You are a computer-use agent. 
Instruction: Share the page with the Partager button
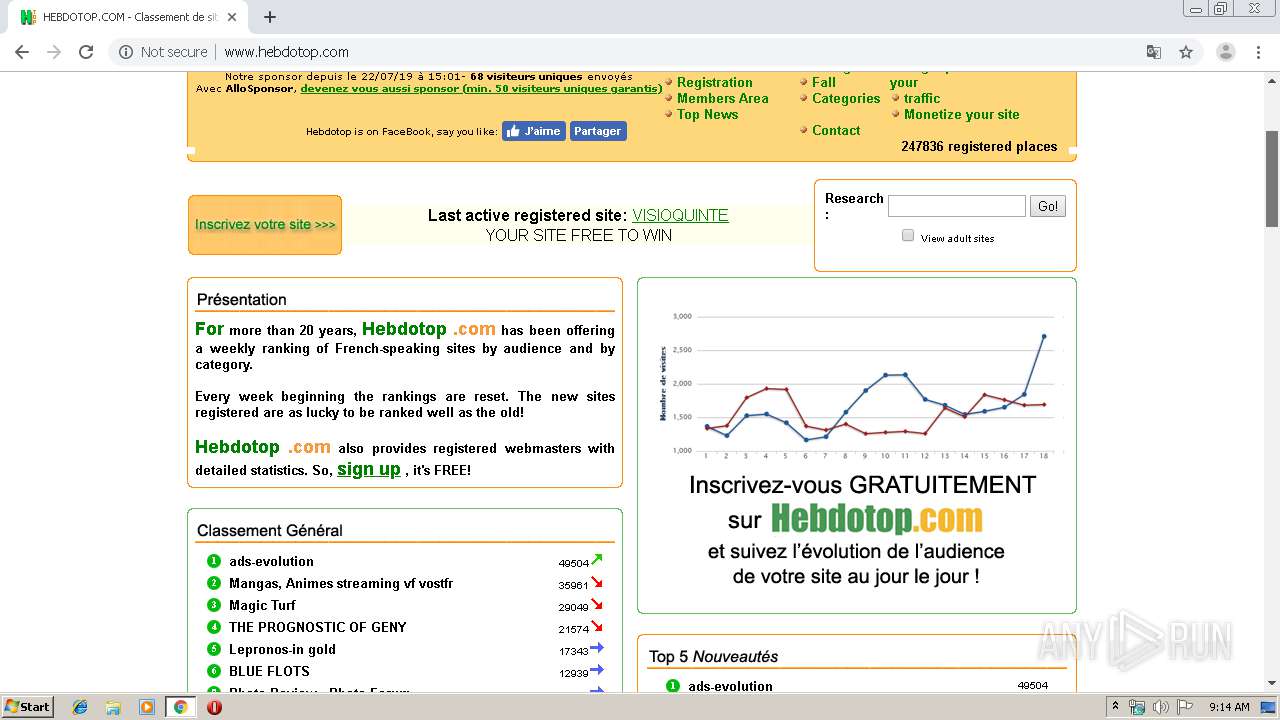[x=598, y=131]
